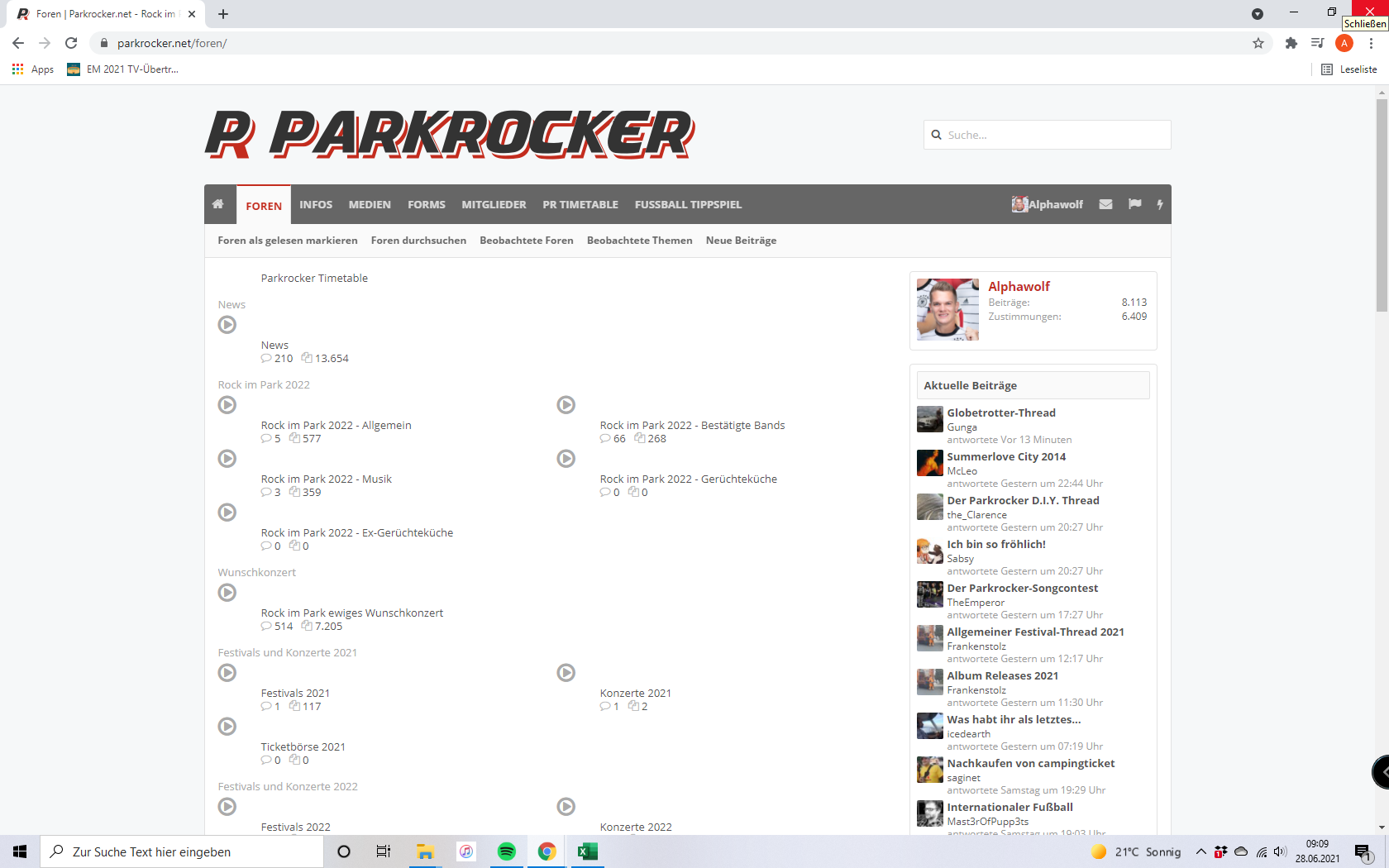The width and height of the screenshot is (1389, 868).
Task: Open Album Releases 2021 thread
Action: coord(1003,675)
